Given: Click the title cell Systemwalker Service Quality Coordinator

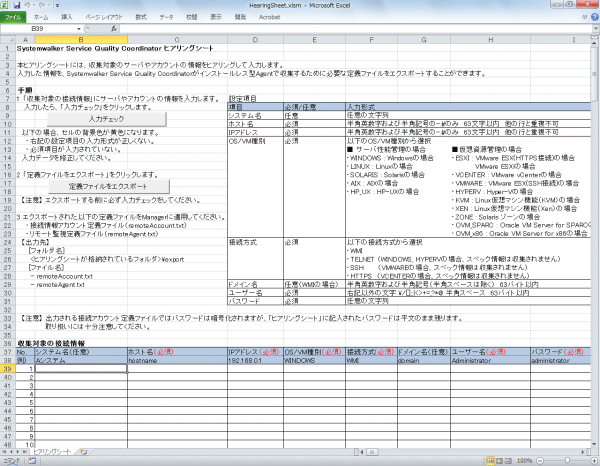Looking at the screenshot, I should point(115,49).
